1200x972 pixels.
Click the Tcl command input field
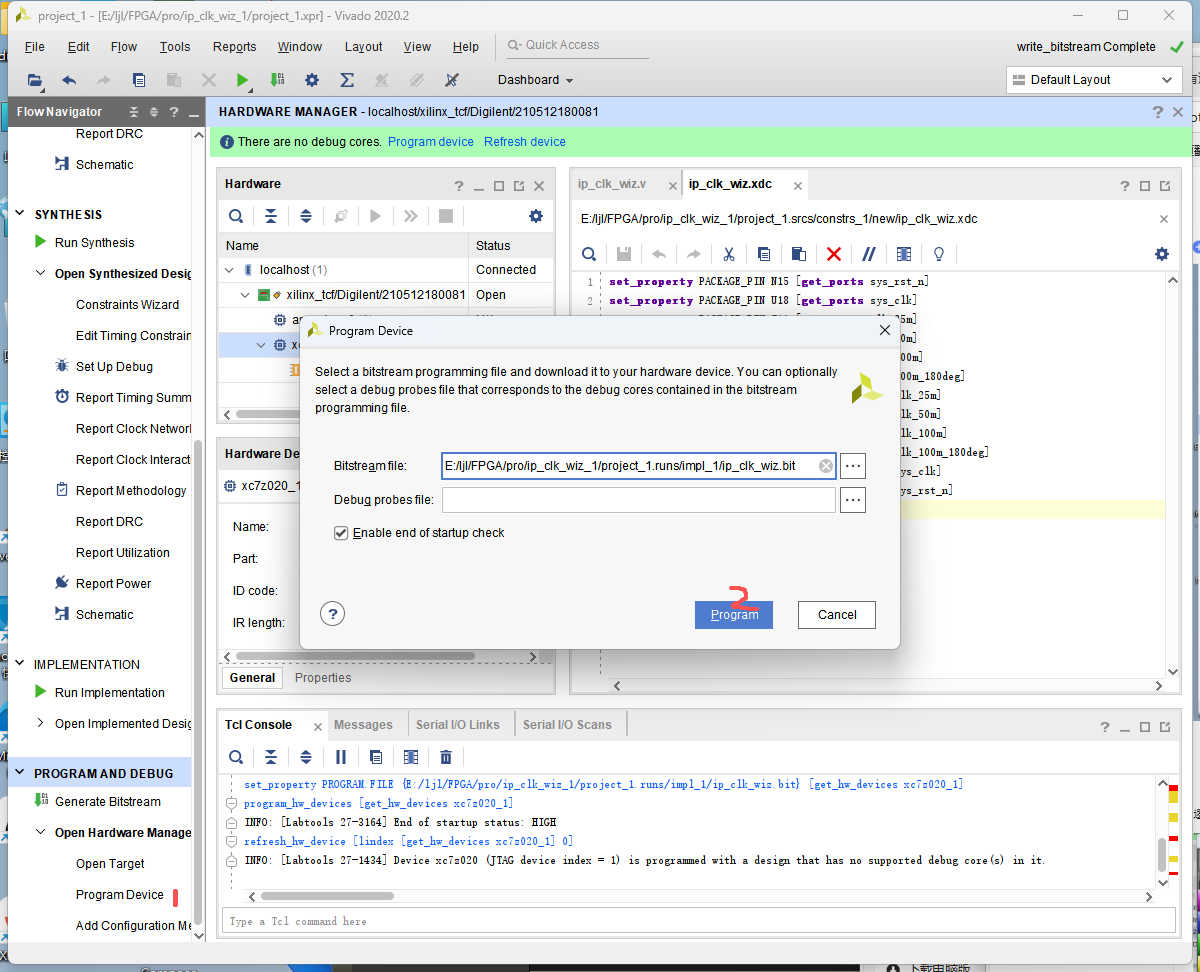[x=699, y=921]
